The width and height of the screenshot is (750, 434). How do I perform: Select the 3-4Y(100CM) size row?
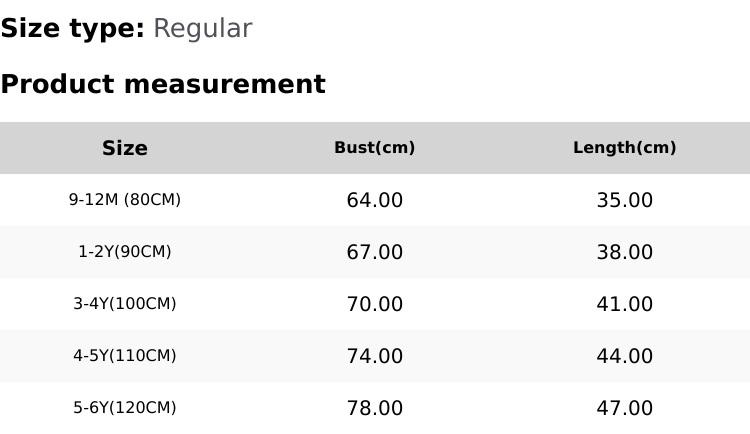click(x=125, y=304)
